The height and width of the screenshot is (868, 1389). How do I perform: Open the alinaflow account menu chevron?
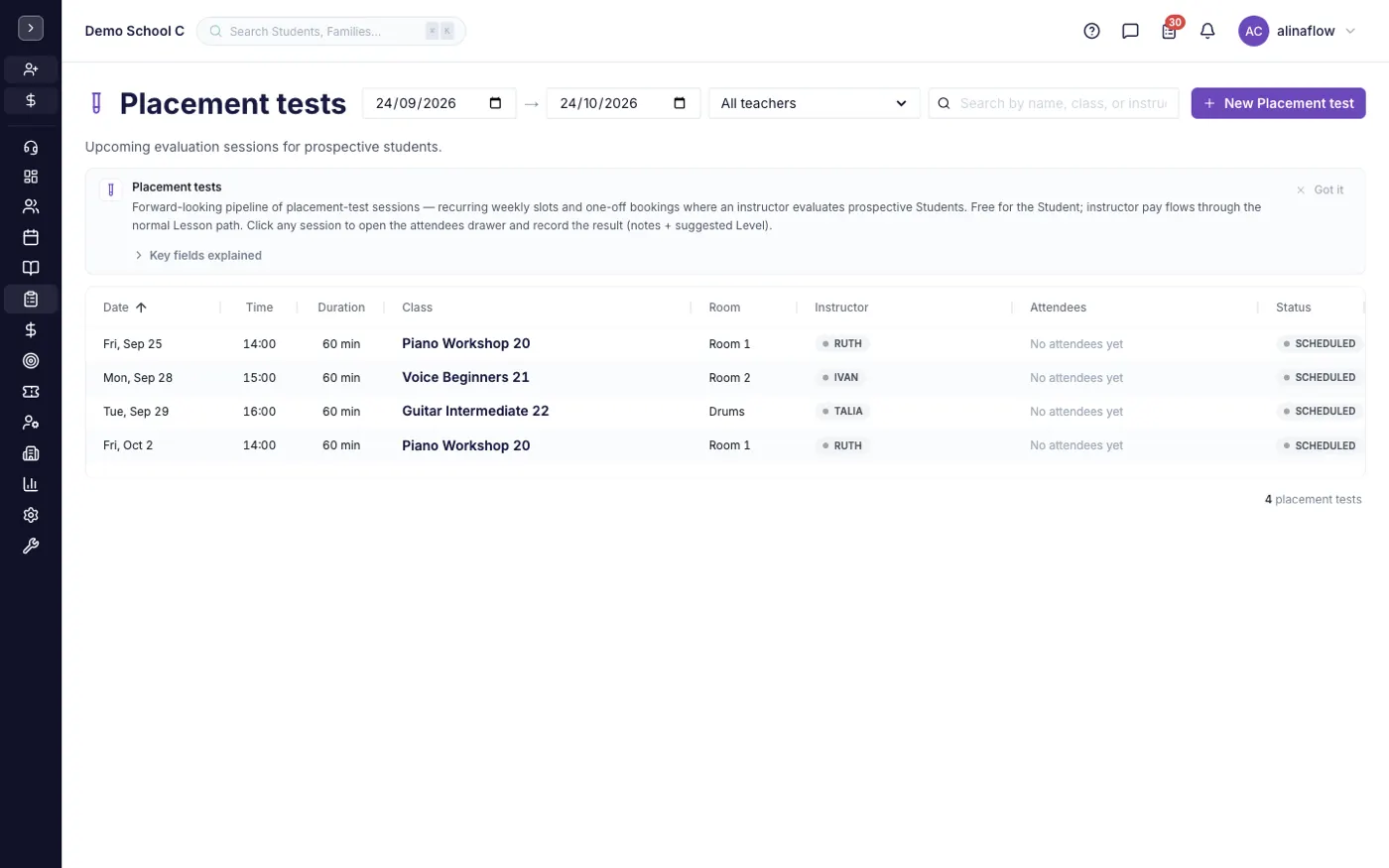tap(1349, 31)
